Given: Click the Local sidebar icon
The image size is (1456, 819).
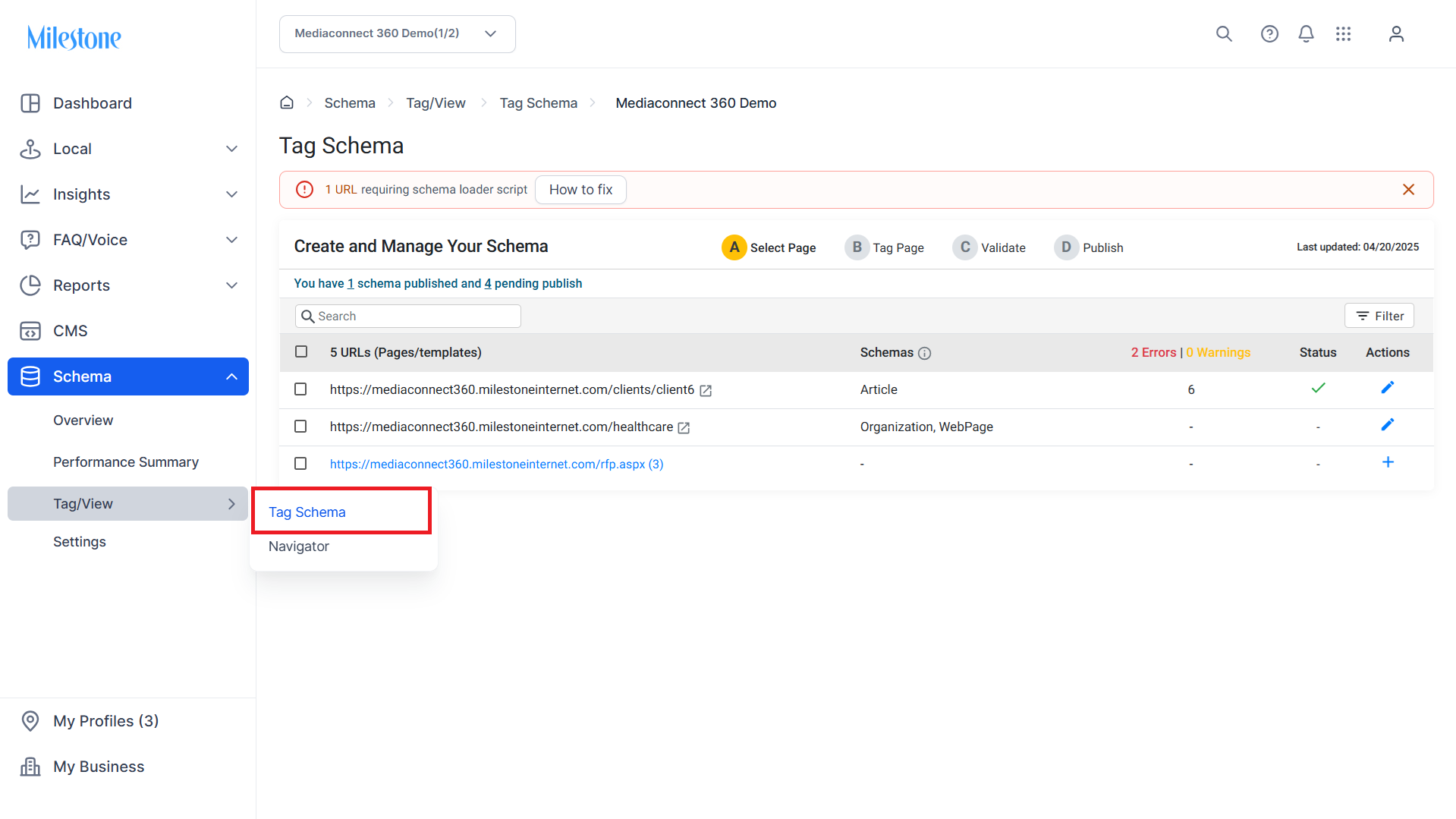Looking at the screenshot, I should (30, 149).
